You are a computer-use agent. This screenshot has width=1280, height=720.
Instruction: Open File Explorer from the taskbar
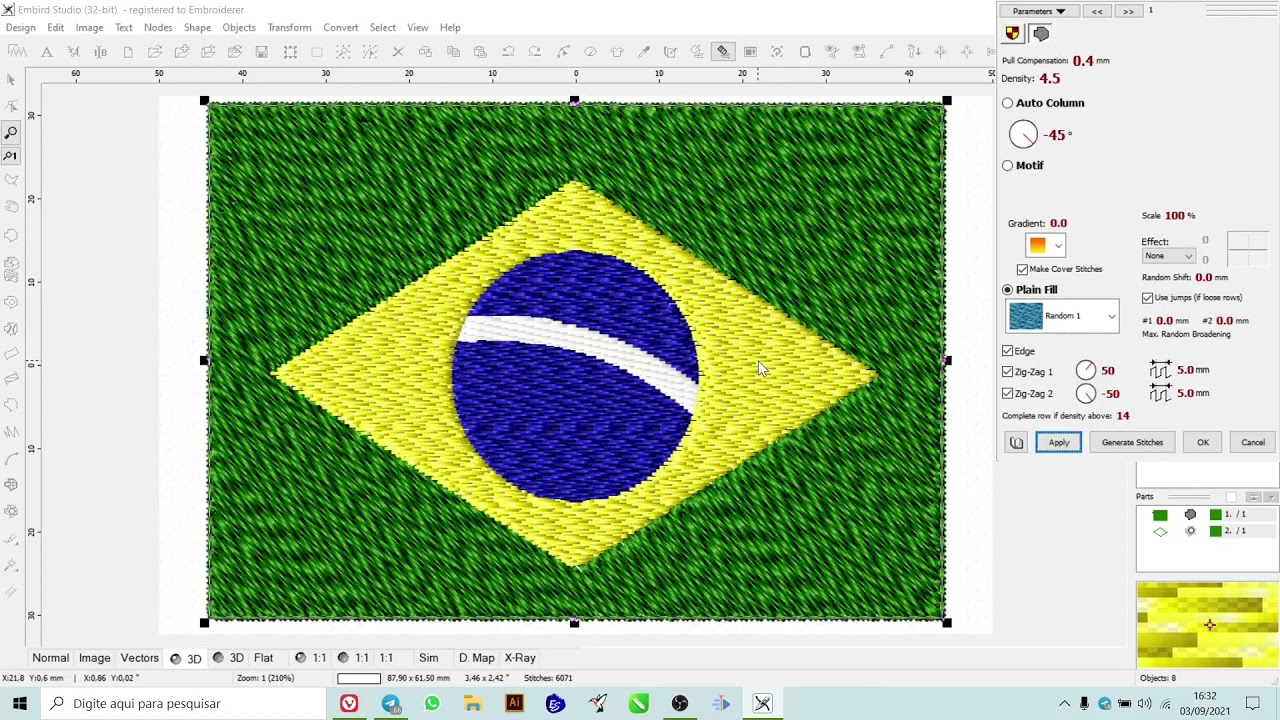473,703
